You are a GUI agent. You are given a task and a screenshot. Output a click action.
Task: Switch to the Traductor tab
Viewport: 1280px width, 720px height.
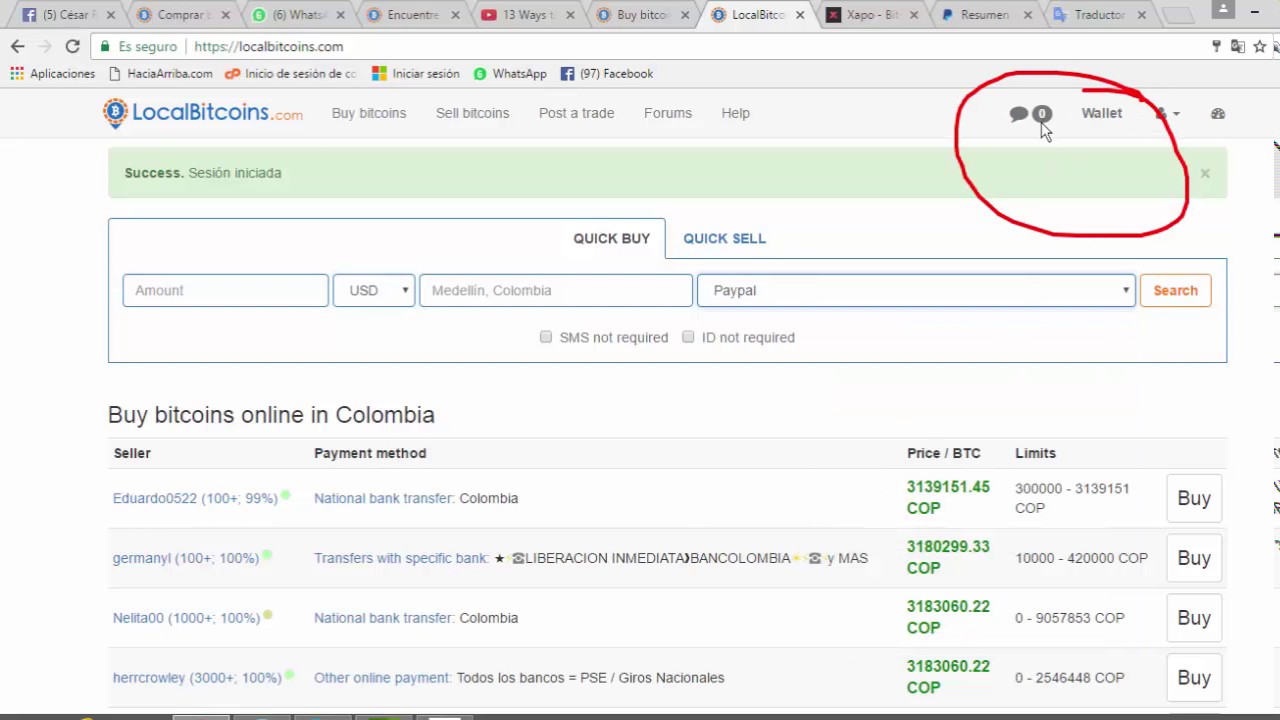1097,15
